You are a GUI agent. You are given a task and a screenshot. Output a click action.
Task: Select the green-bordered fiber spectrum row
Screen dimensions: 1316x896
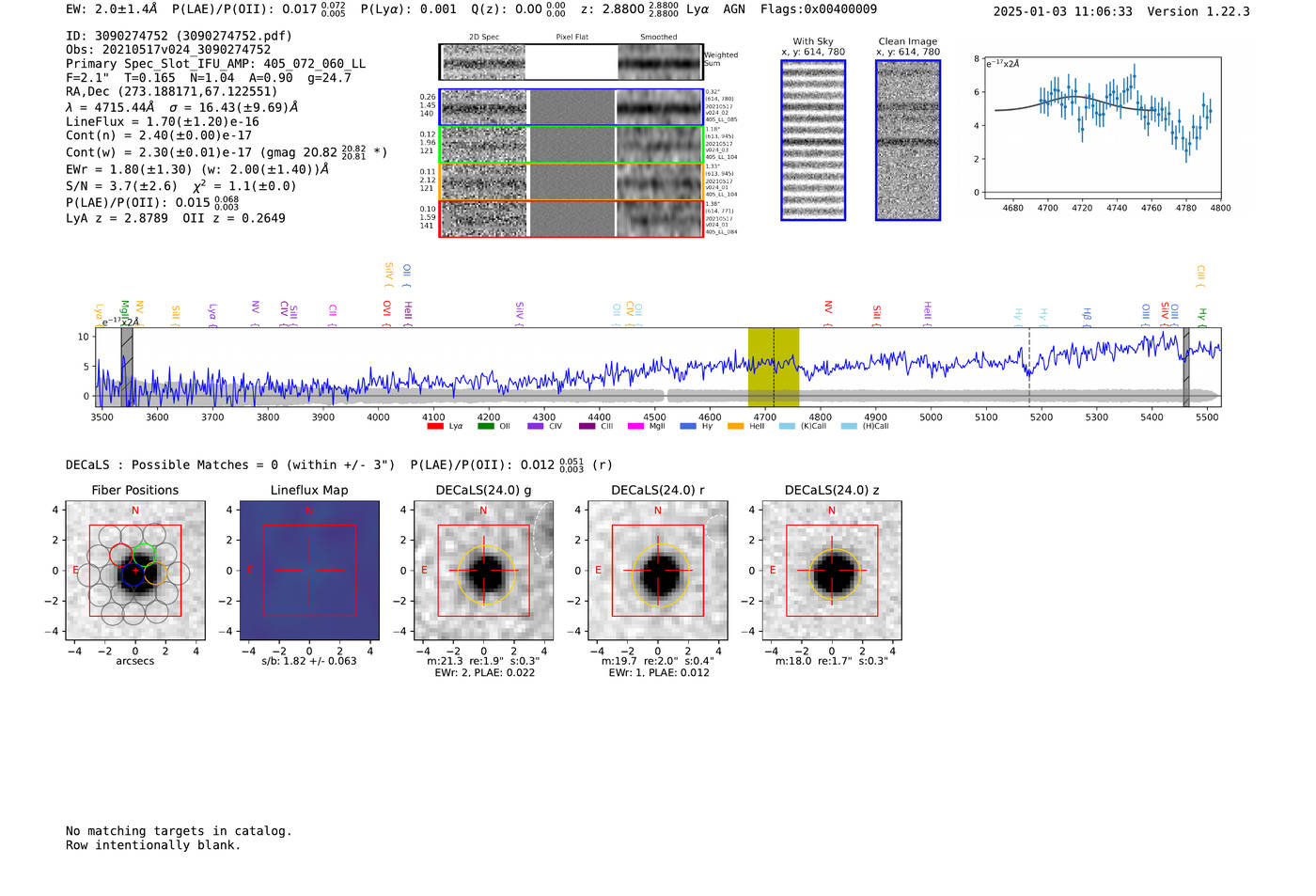pos(571,145)
